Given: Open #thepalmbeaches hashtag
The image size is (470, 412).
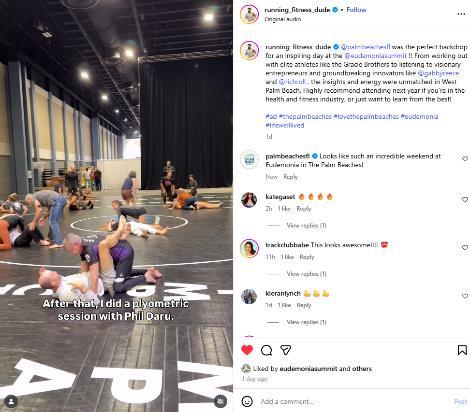Looking at the screenshot, I should [305, 116].
